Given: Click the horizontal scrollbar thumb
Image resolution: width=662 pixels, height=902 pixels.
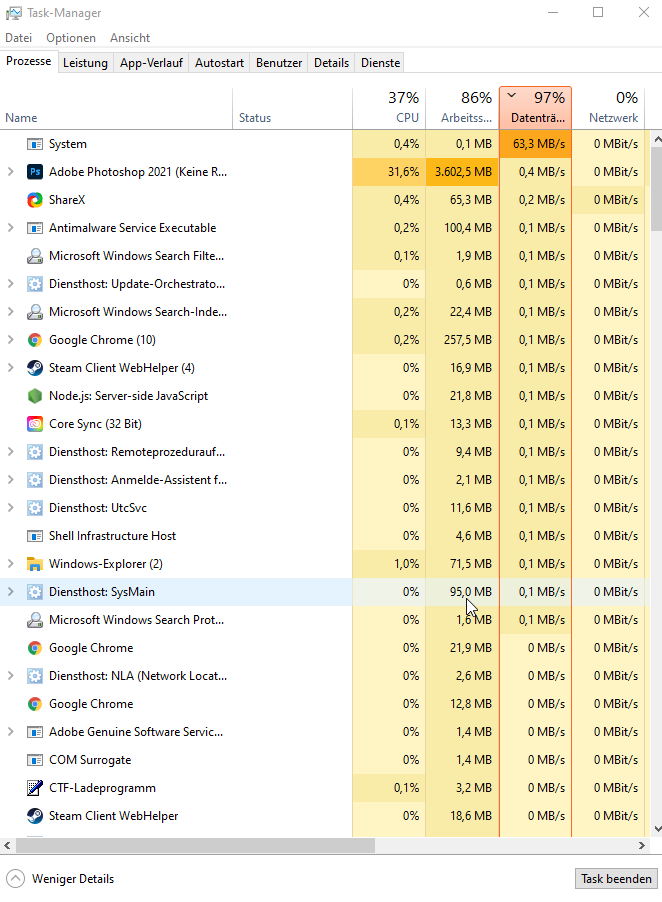Looking at the screenshot, I should pyautogui.click(x=196, y=846).
